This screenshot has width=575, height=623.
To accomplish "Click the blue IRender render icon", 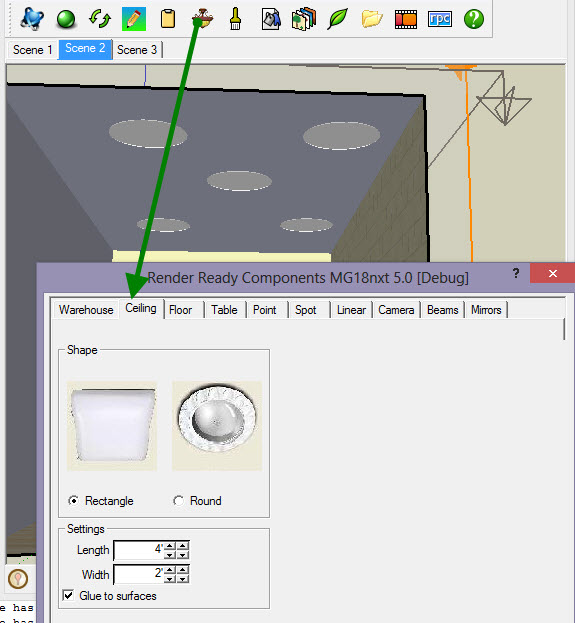I will pyautogui.click(x=32, y=19).
